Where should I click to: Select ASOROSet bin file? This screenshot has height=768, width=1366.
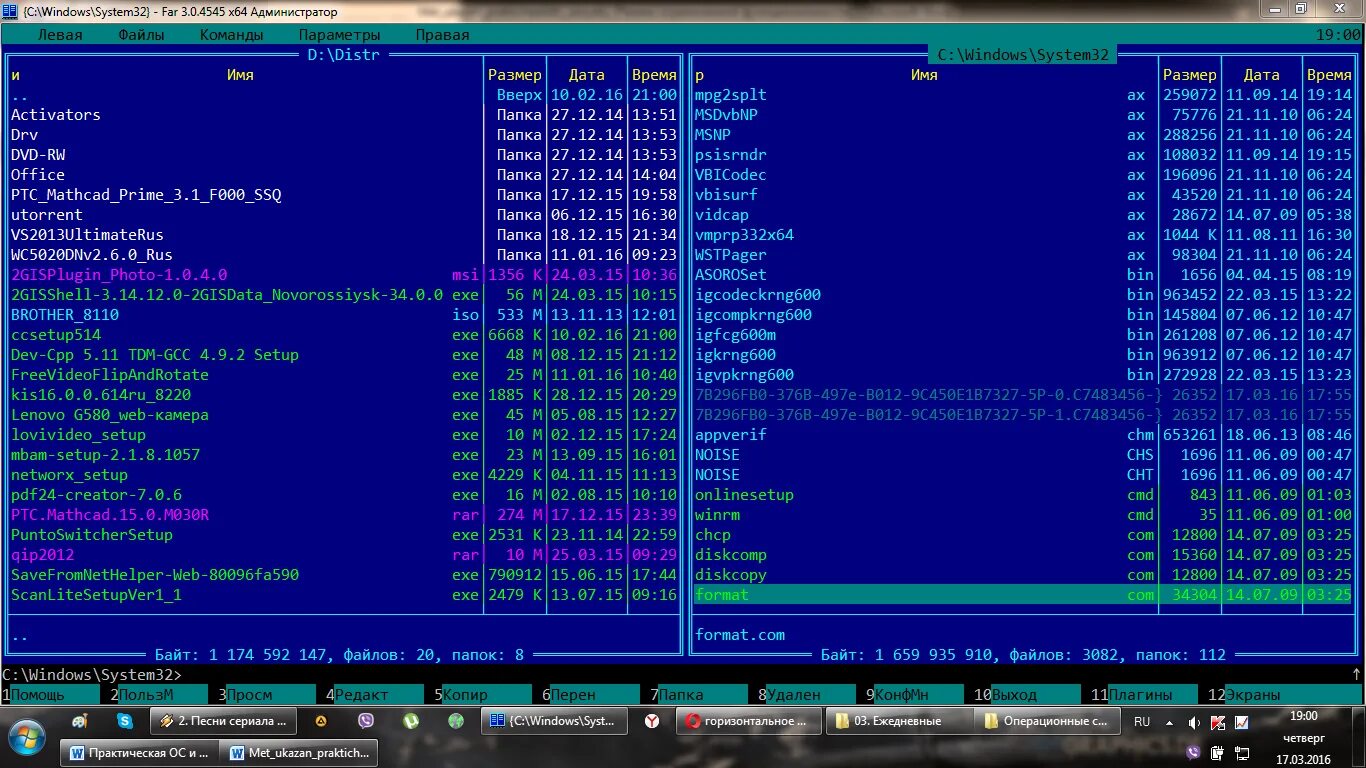point(1024,275)
